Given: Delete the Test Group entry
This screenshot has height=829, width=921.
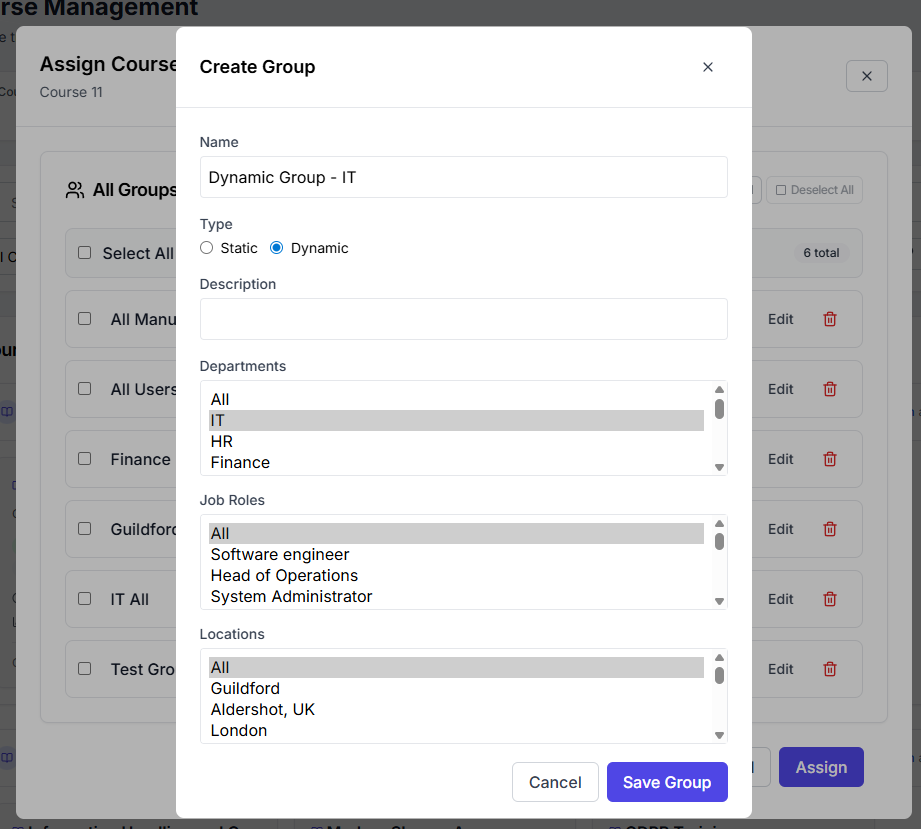Looking at the screenshot, I should pyautogui.click(x=830, y=669).
